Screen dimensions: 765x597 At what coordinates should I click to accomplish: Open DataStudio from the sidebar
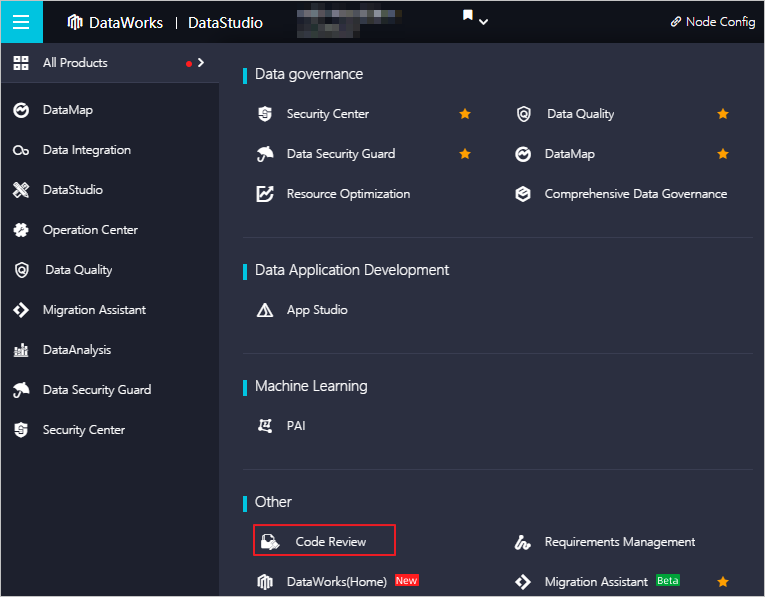click(x=73, y=190)
